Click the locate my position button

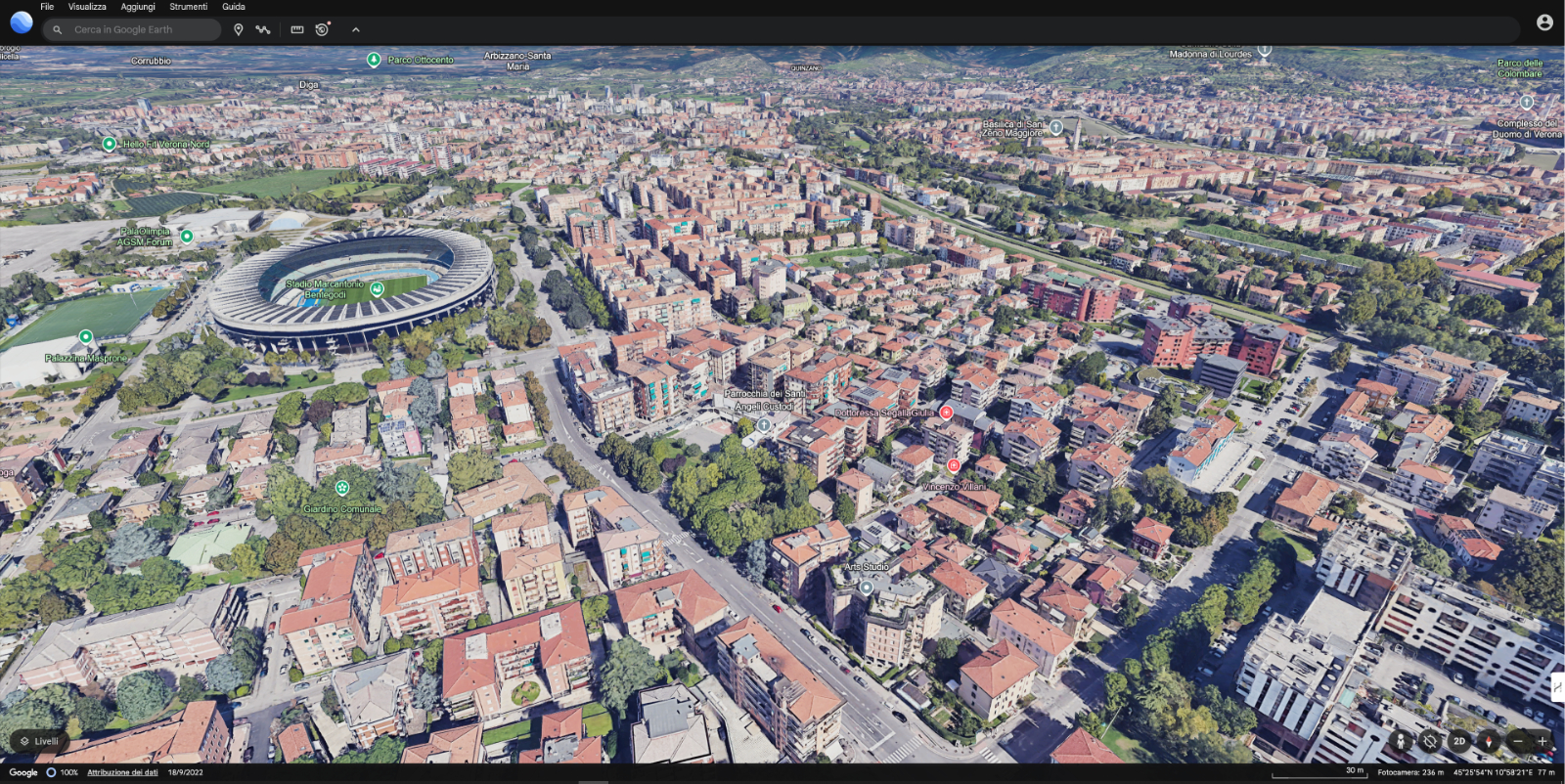(1430, 741)
